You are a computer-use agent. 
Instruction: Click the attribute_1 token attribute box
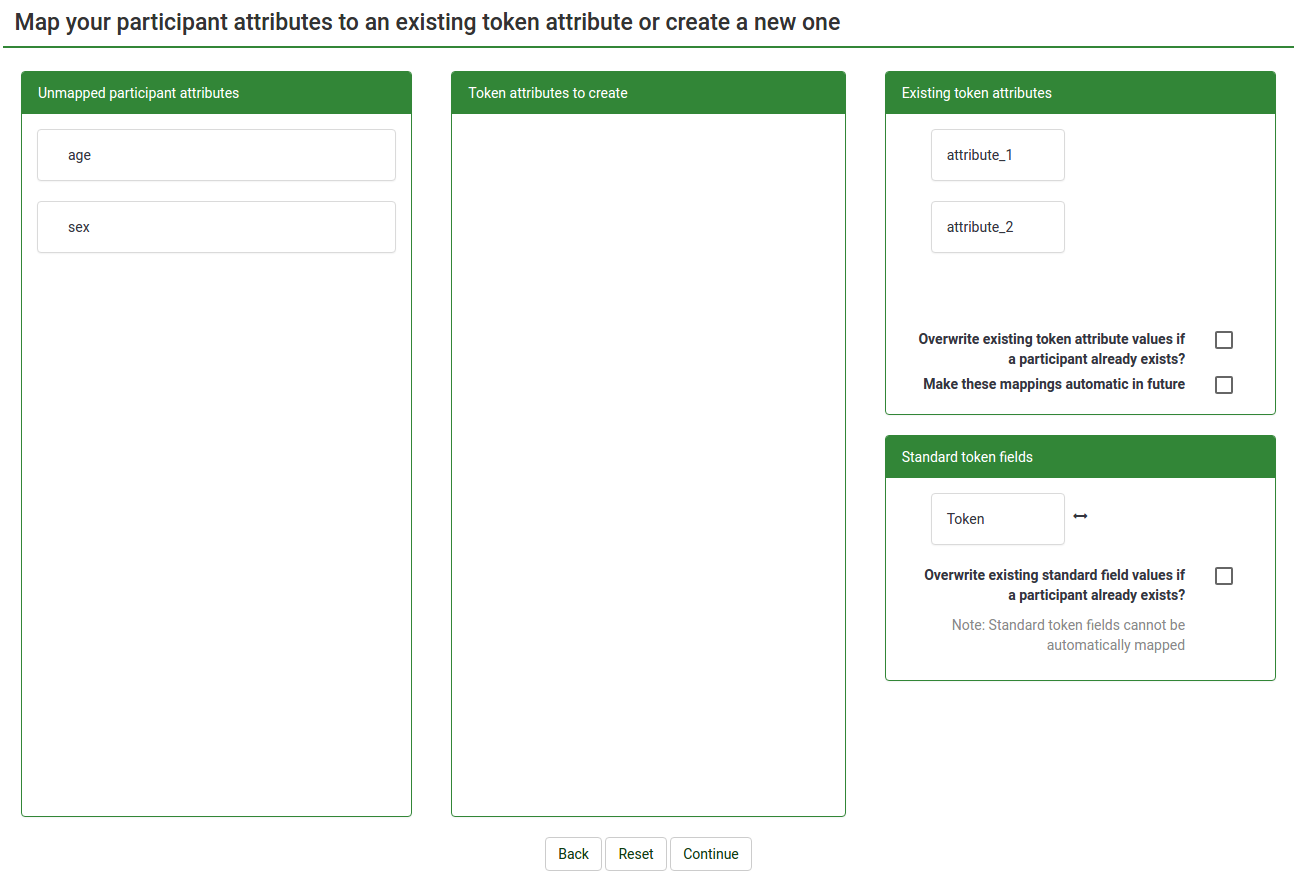997,155
